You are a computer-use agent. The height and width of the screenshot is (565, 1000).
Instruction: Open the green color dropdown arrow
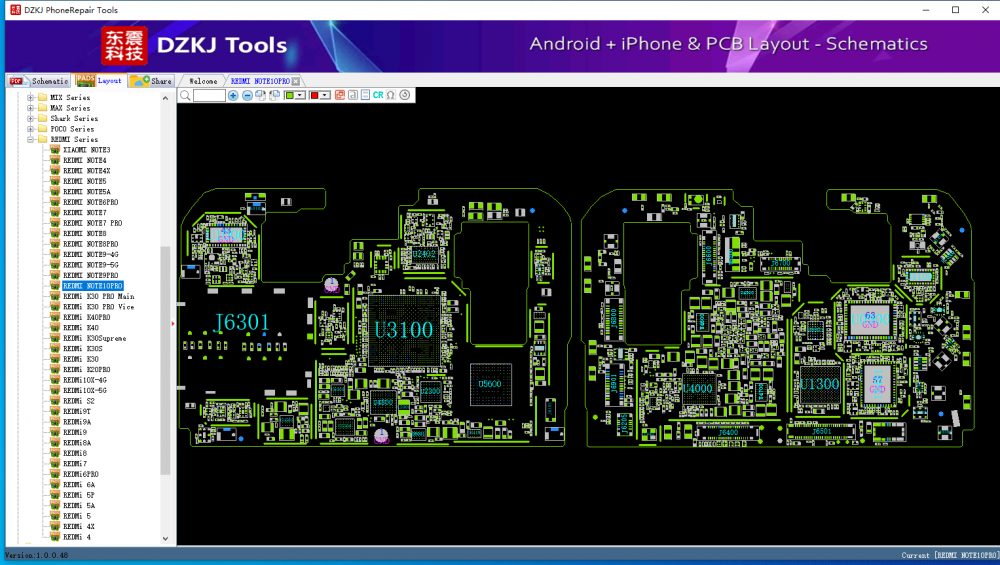(x=299, y=96)
